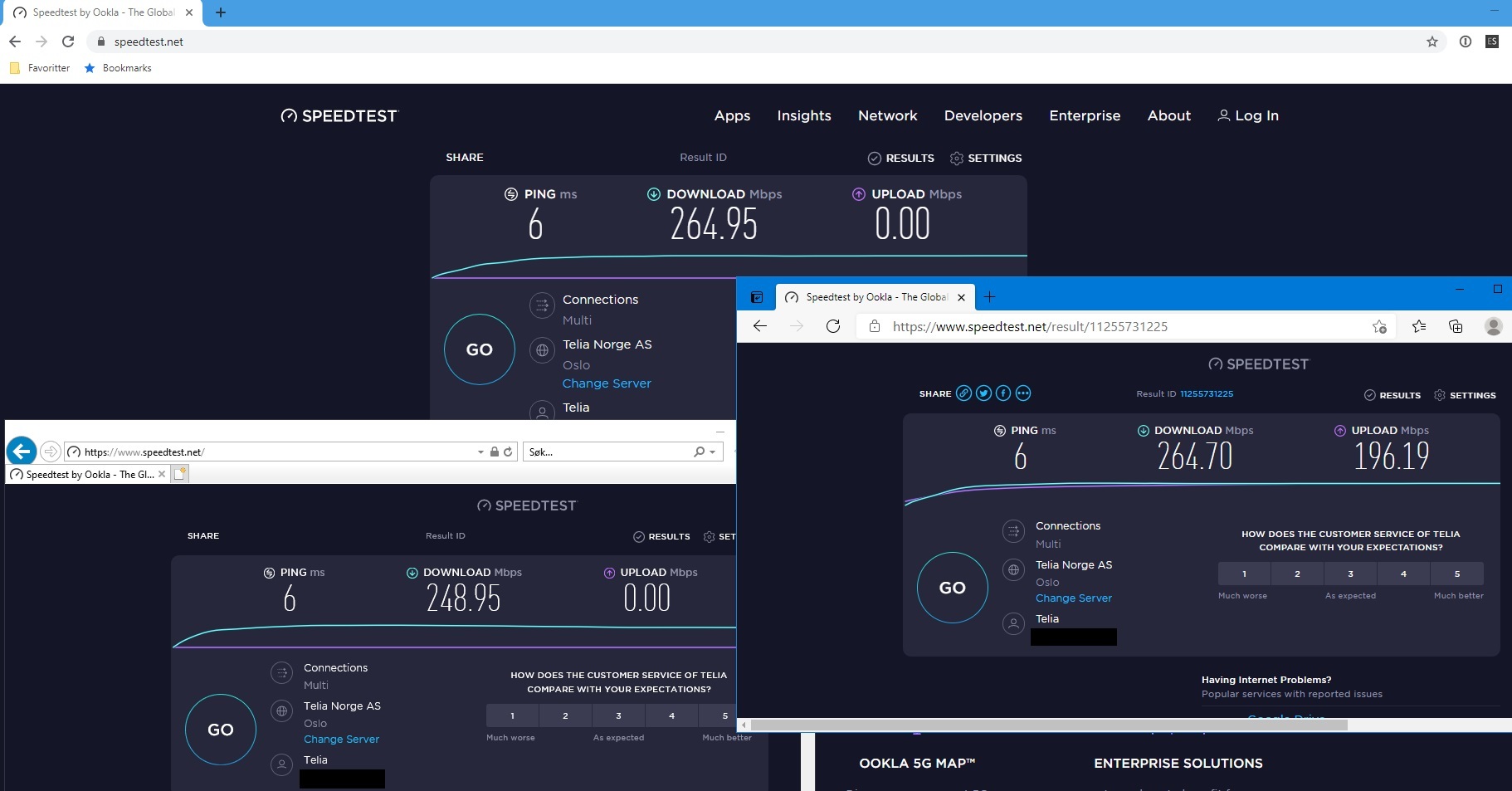
Task: Reload the page in Chrome
Action: tap(68, 42)
